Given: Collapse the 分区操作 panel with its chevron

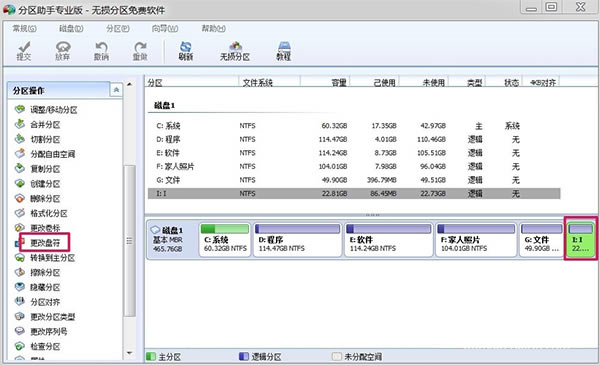Looking at the screenshot, I should (116, 90).
